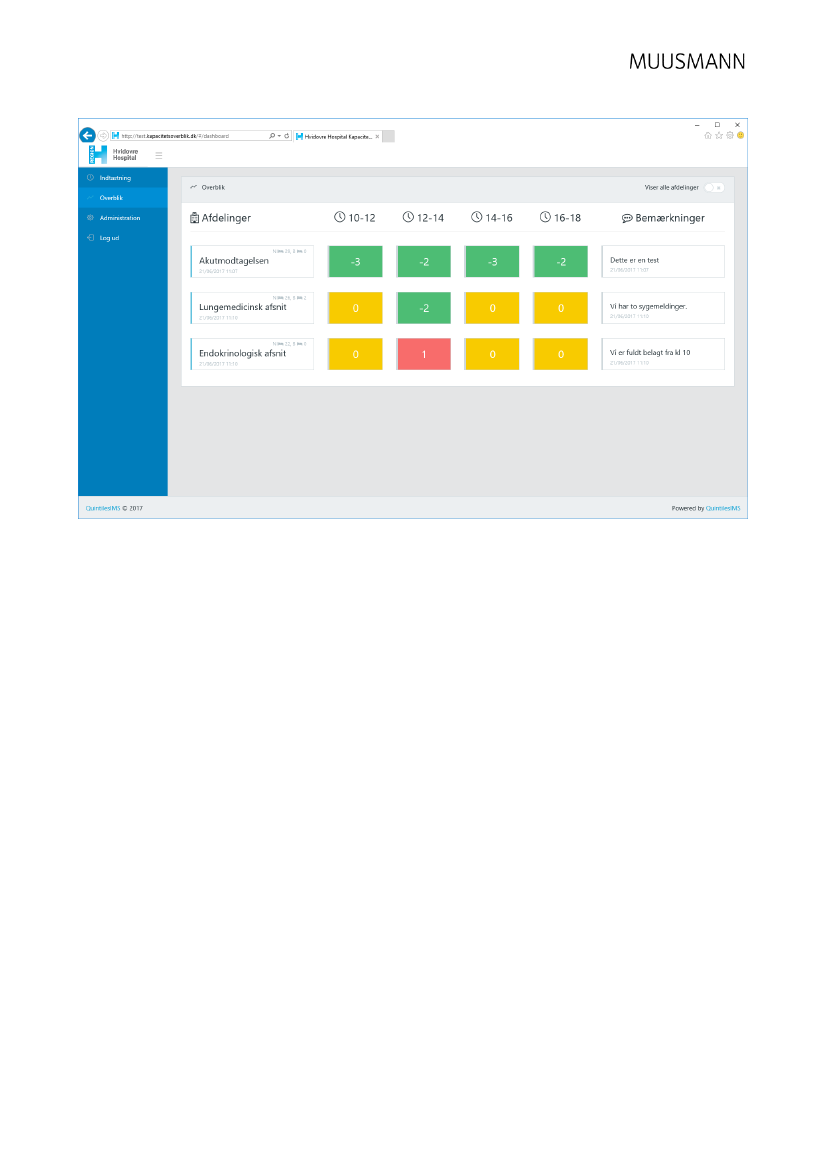Click the Overblik panel heading
Viewport: 827px width, 1169px height.
tap(213, 188)
